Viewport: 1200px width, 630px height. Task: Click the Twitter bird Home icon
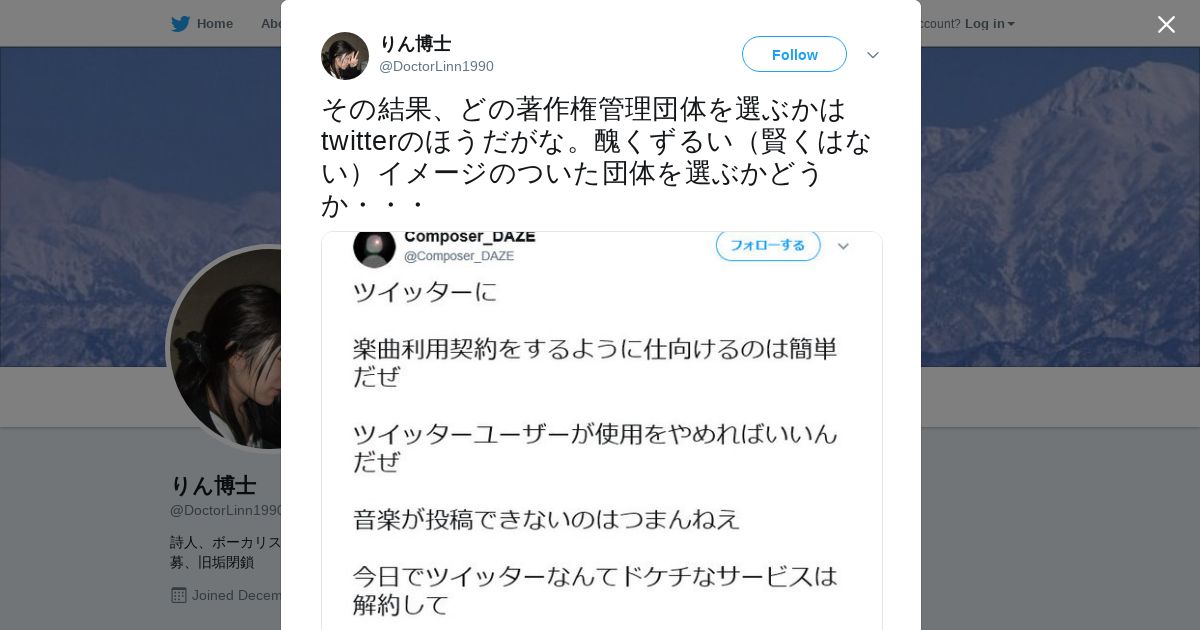click(180, 24)
